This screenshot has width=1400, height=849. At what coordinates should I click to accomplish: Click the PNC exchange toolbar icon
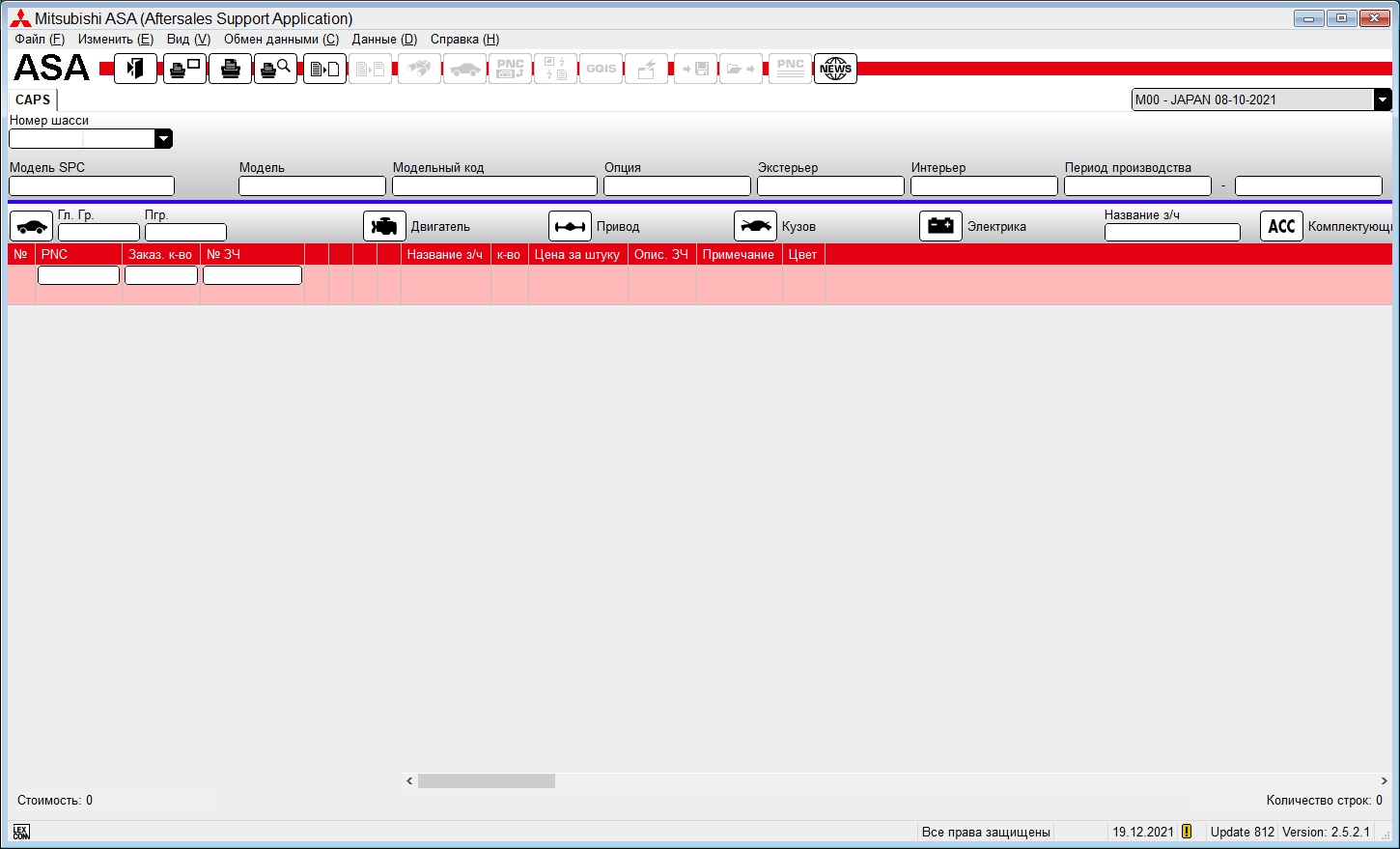click(x=510, y=69)
